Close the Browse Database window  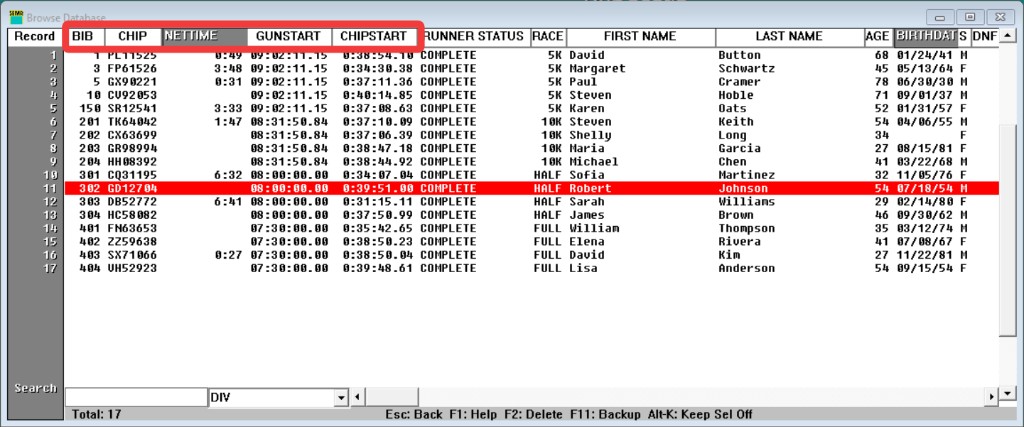1000,18
